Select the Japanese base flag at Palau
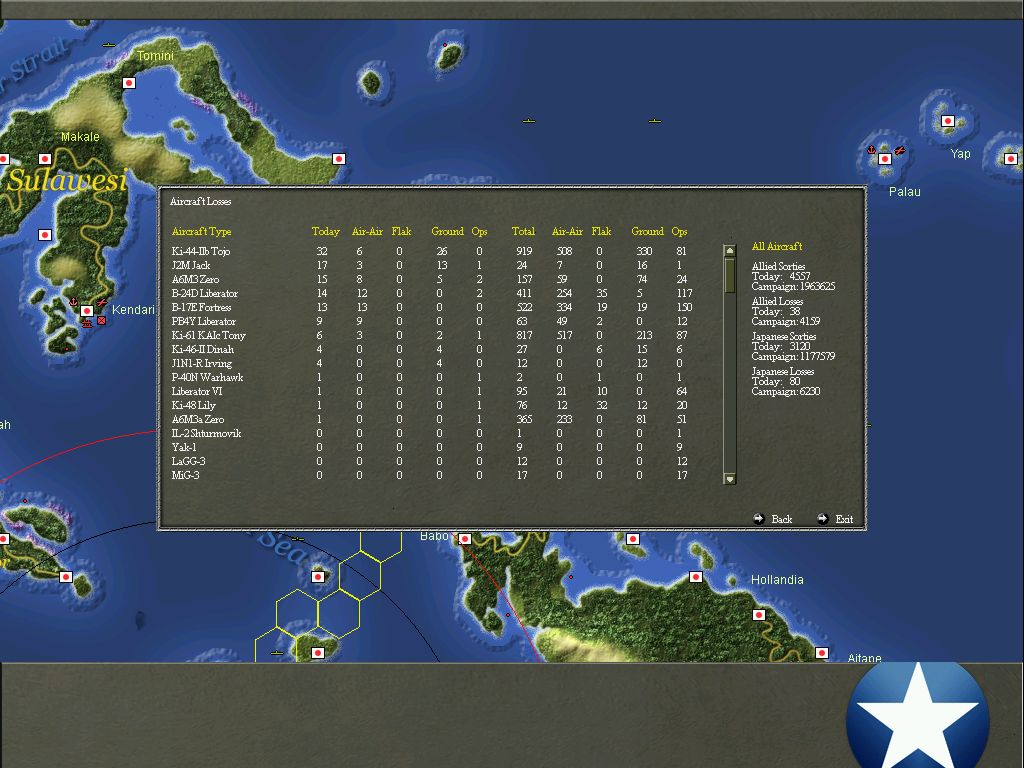Image resolution: width=1024 pixels, height=768 pixels. click(x=885, y=159)
